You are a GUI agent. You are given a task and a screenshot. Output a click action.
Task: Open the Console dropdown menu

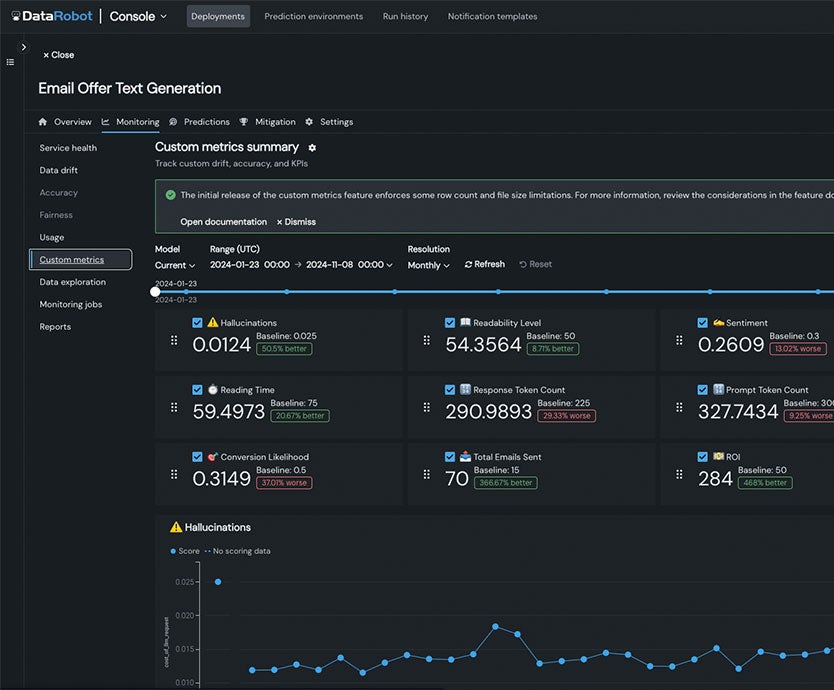(x=138, y=16)
